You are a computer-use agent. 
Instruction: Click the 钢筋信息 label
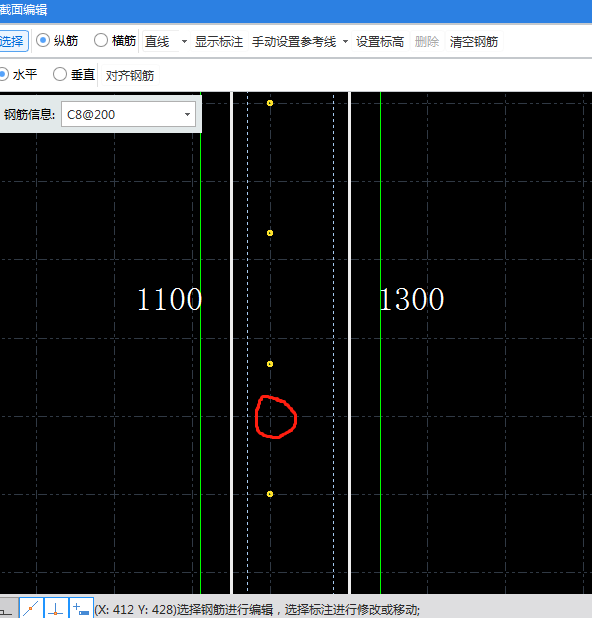click(x=29, y=115)
